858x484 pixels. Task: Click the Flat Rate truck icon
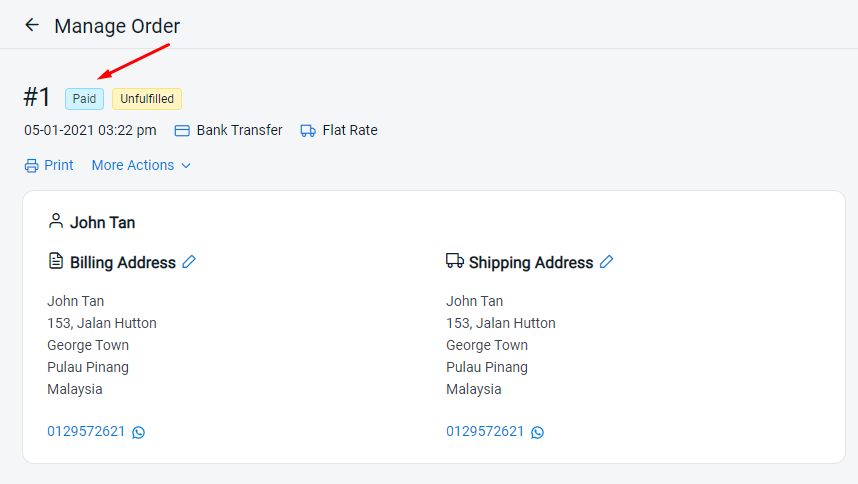pyautogui.click(x=308, y=131)
